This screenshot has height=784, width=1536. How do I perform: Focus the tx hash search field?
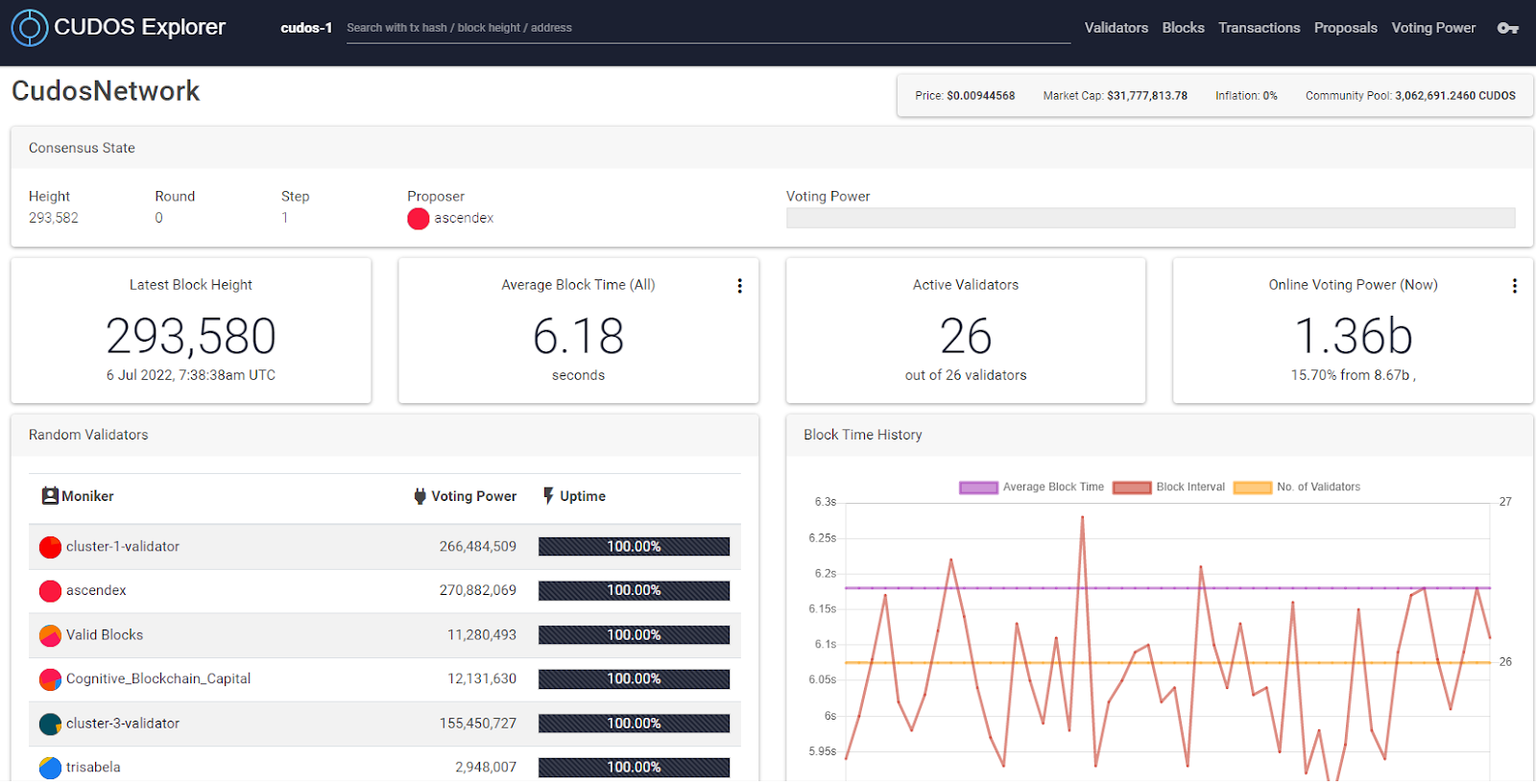[x=708, y=28]
